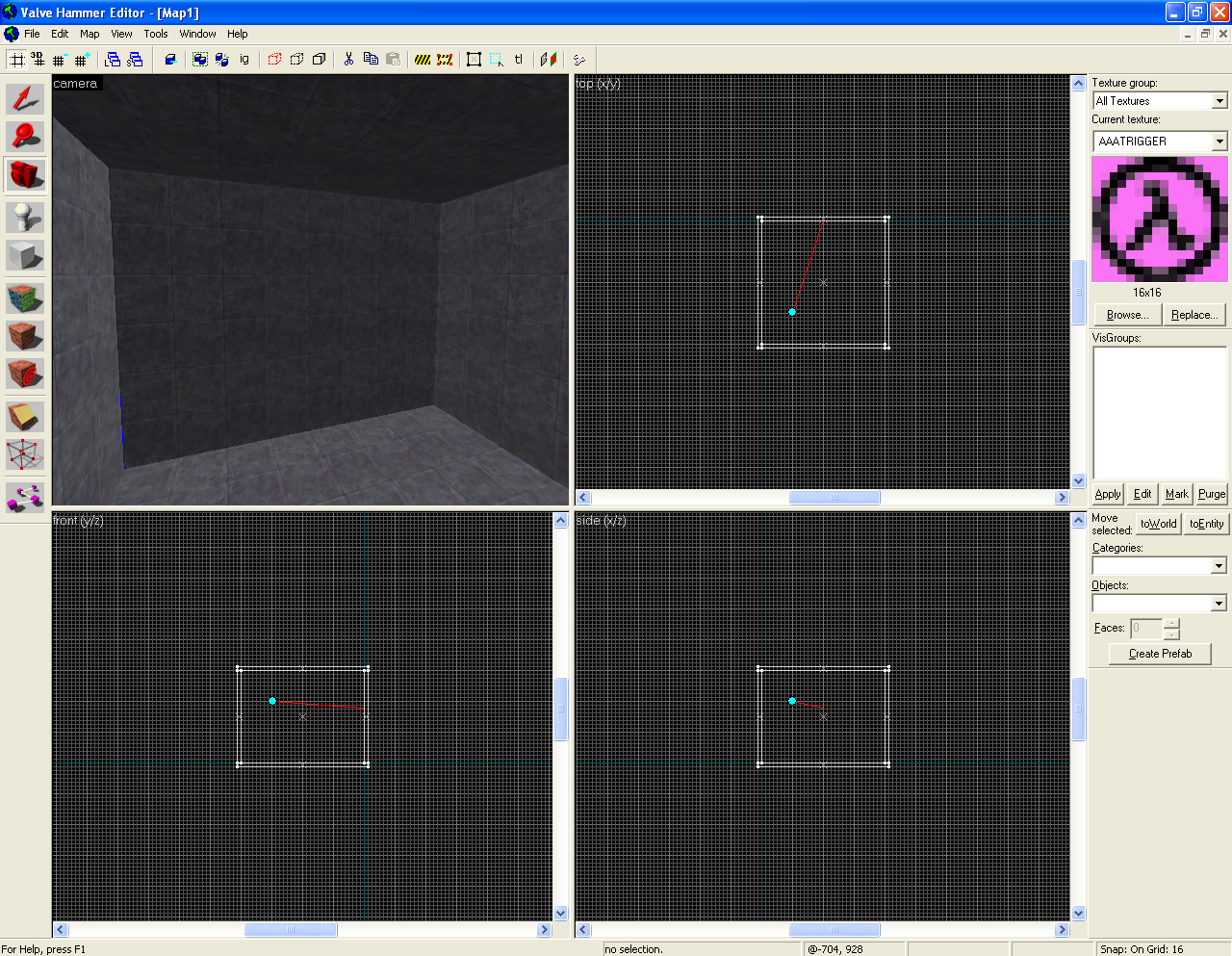Click the Replace... texture button
Screen dimensions: 1232x956
point(1194,315)
